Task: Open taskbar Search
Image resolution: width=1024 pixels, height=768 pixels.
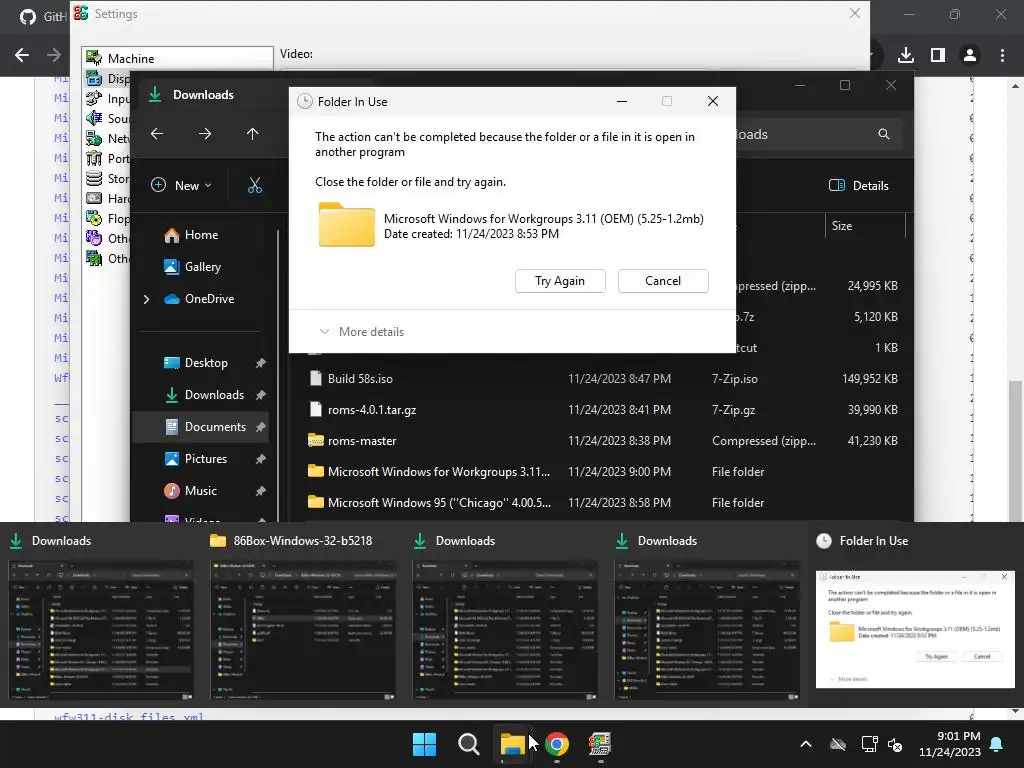Action: [x=468, y=744]
